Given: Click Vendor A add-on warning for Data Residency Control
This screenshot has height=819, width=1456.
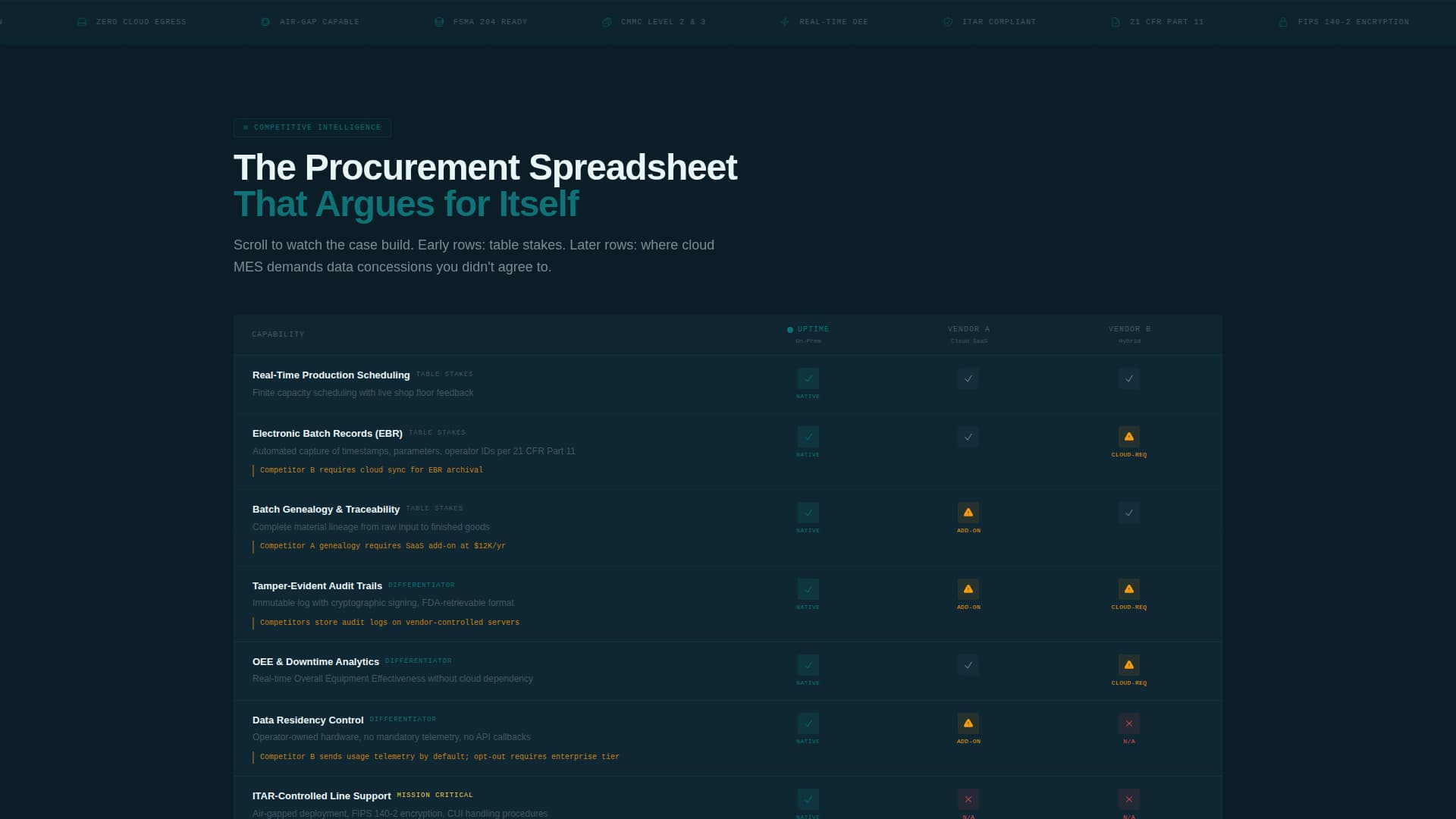Looking at the screenshot, I should [x=968, y=723].
